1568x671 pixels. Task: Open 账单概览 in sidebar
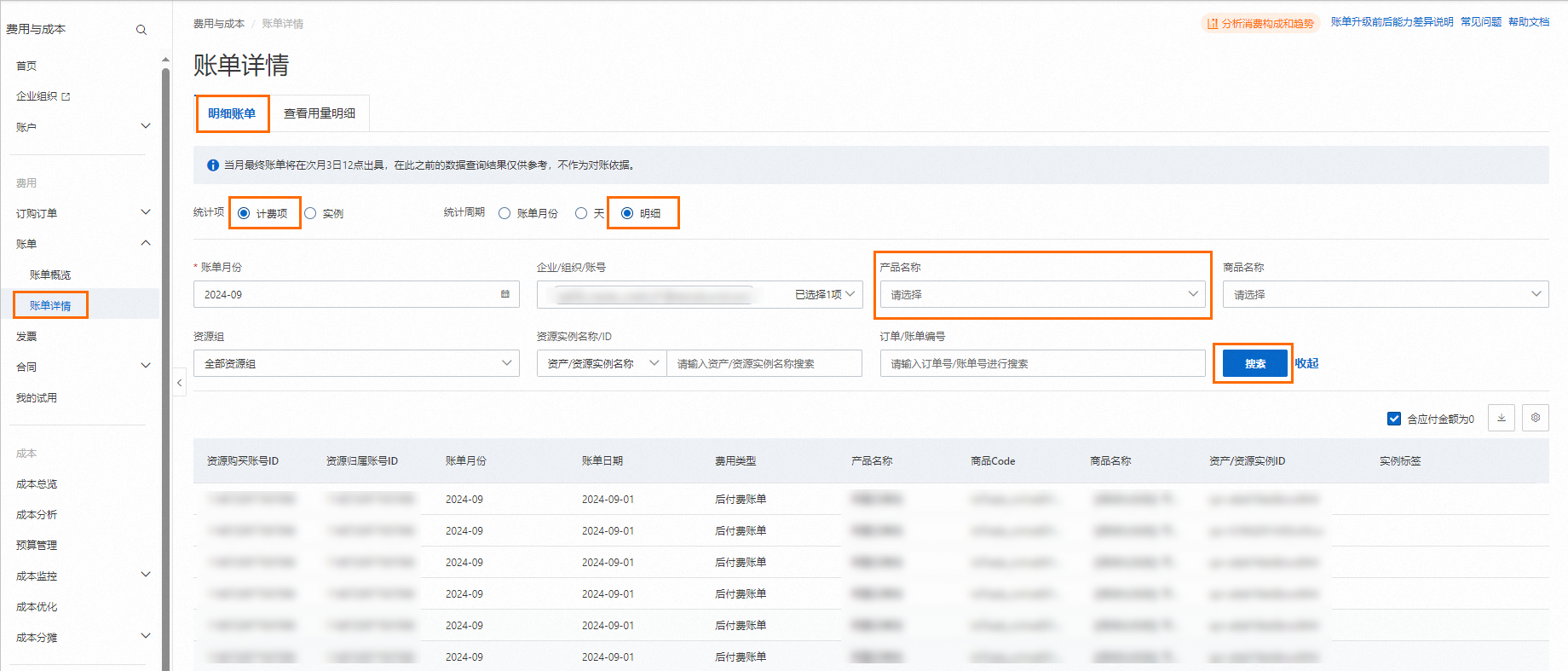[50, 275]
